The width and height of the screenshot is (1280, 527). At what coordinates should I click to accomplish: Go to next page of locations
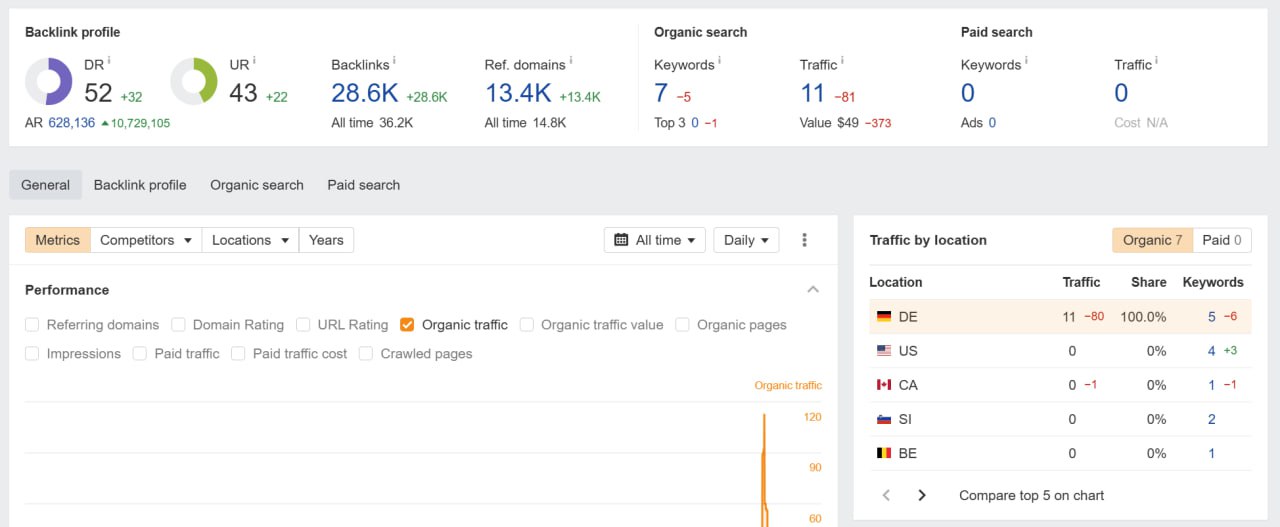pyautogui.click(x=922, y=495)
